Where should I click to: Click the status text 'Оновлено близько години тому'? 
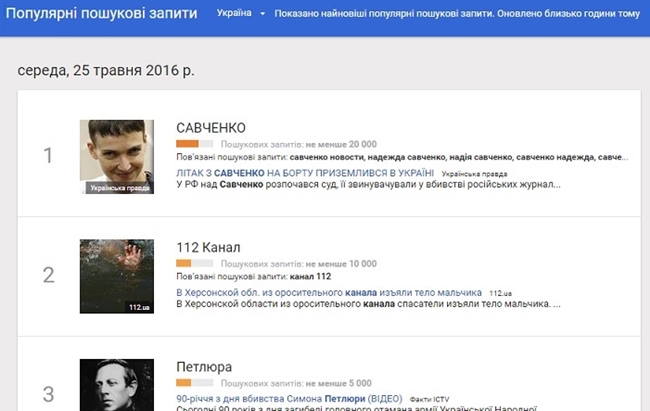(568, 14)
